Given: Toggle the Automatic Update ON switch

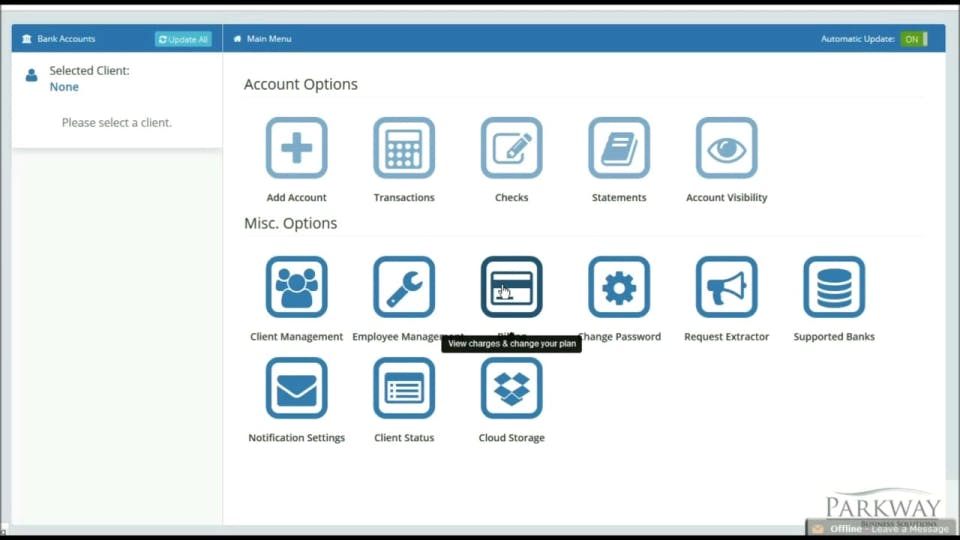Looking at the screenshot, I should tap(914, 39).
